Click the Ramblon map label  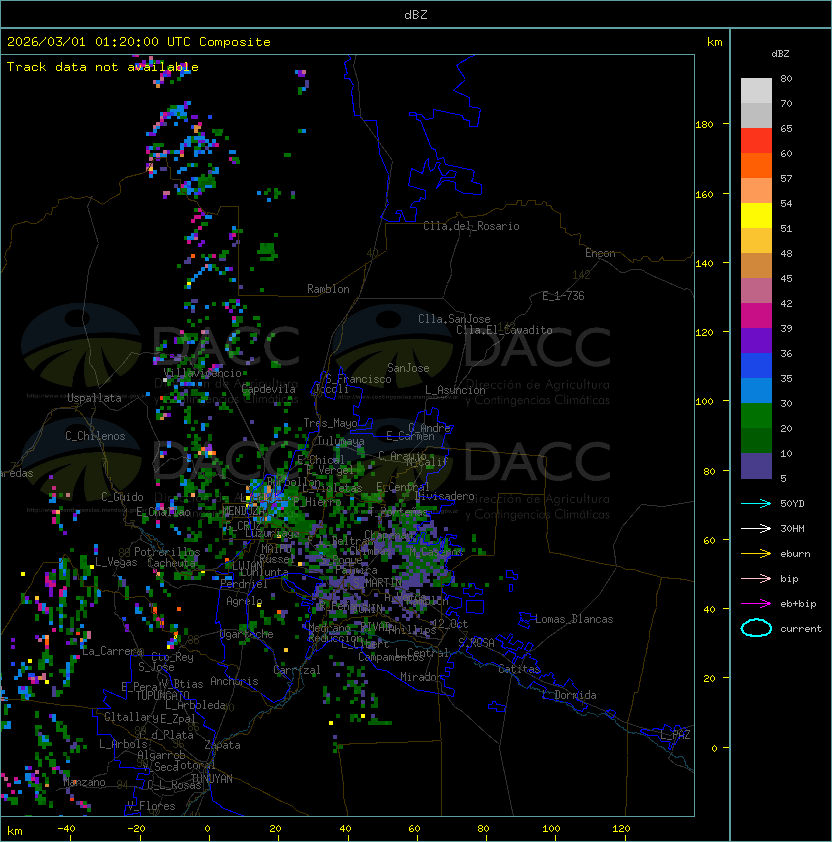328,289
